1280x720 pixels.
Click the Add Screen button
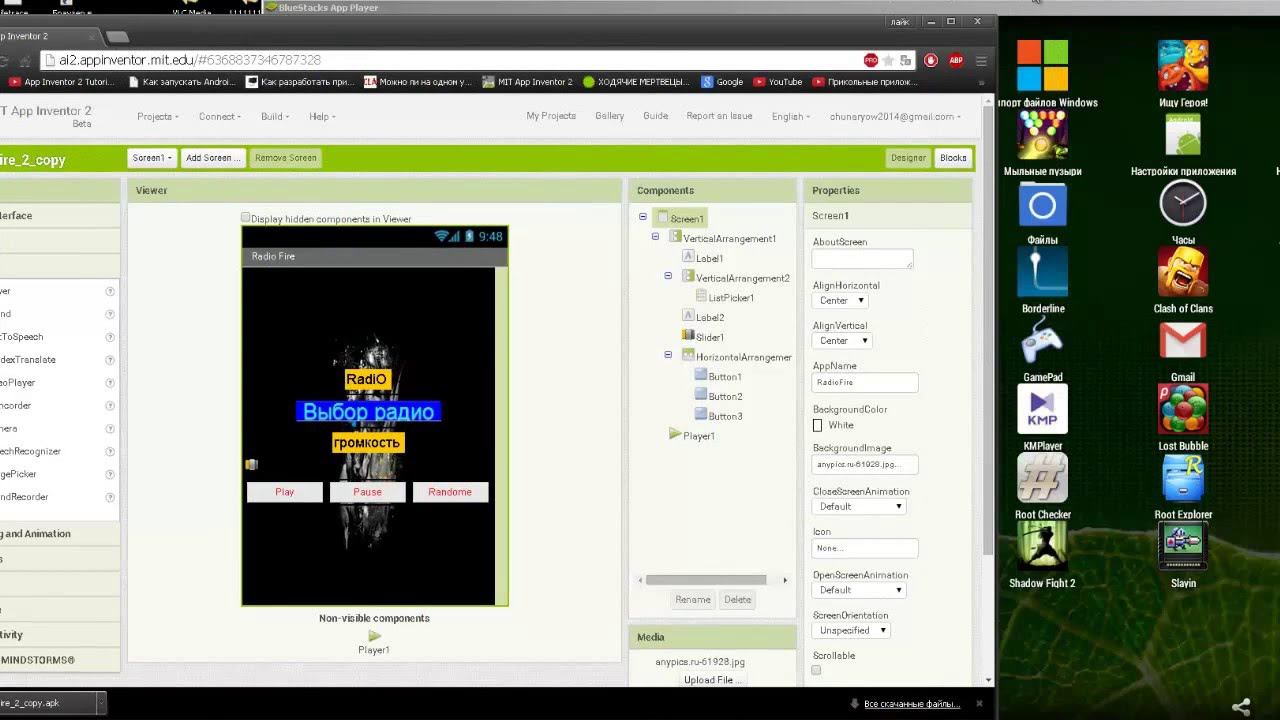tap(213, 158)
